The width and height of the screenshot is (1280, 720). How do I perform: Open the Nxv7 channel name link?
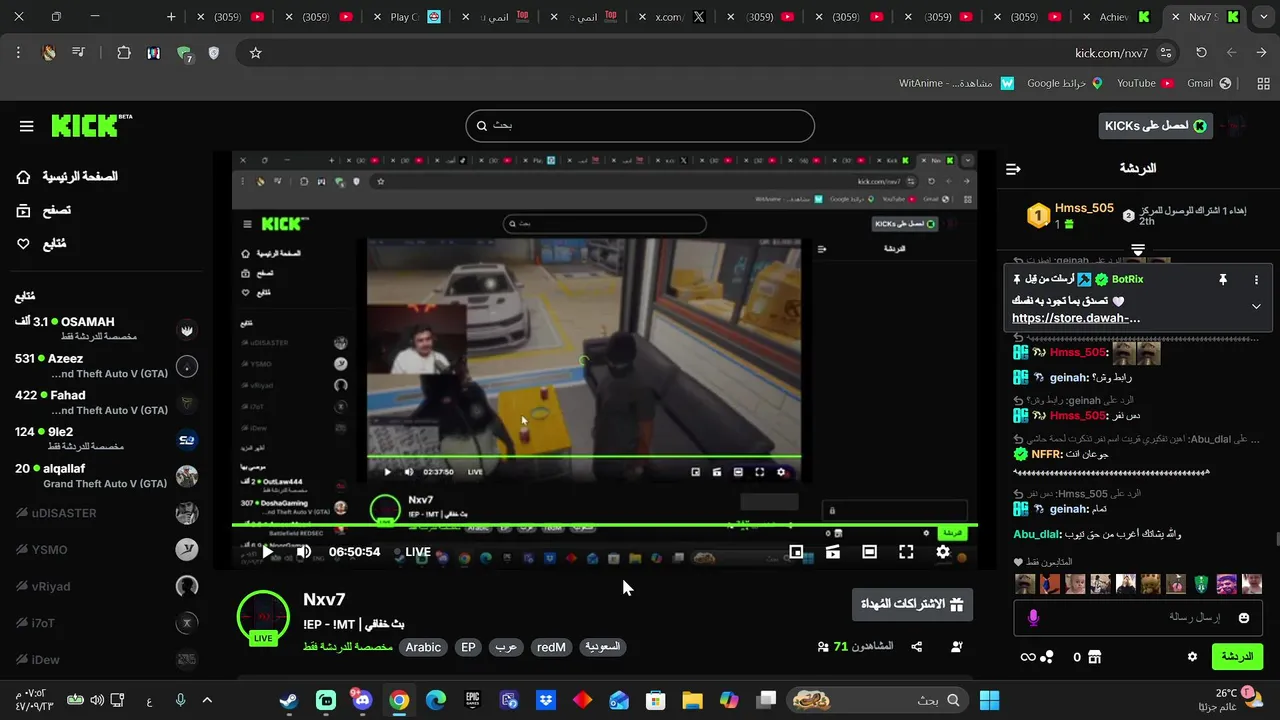[x=324, y=600]
